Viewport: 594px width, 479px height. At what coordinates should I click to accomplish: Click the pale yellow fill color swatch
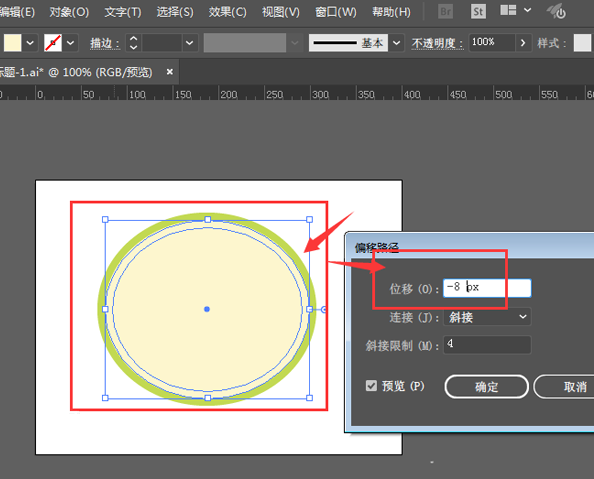(x=13, y=43)
